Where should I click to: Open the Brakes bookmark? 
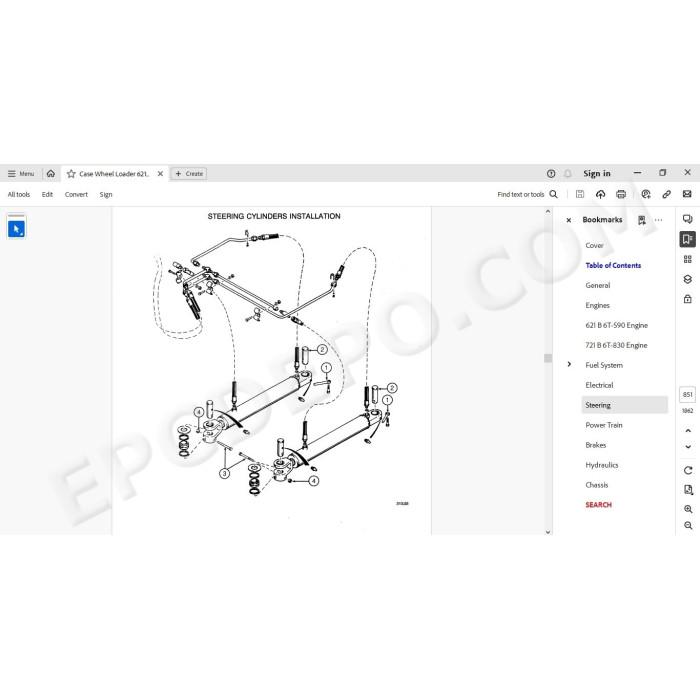pyautogui.click(x=596, y=445)
